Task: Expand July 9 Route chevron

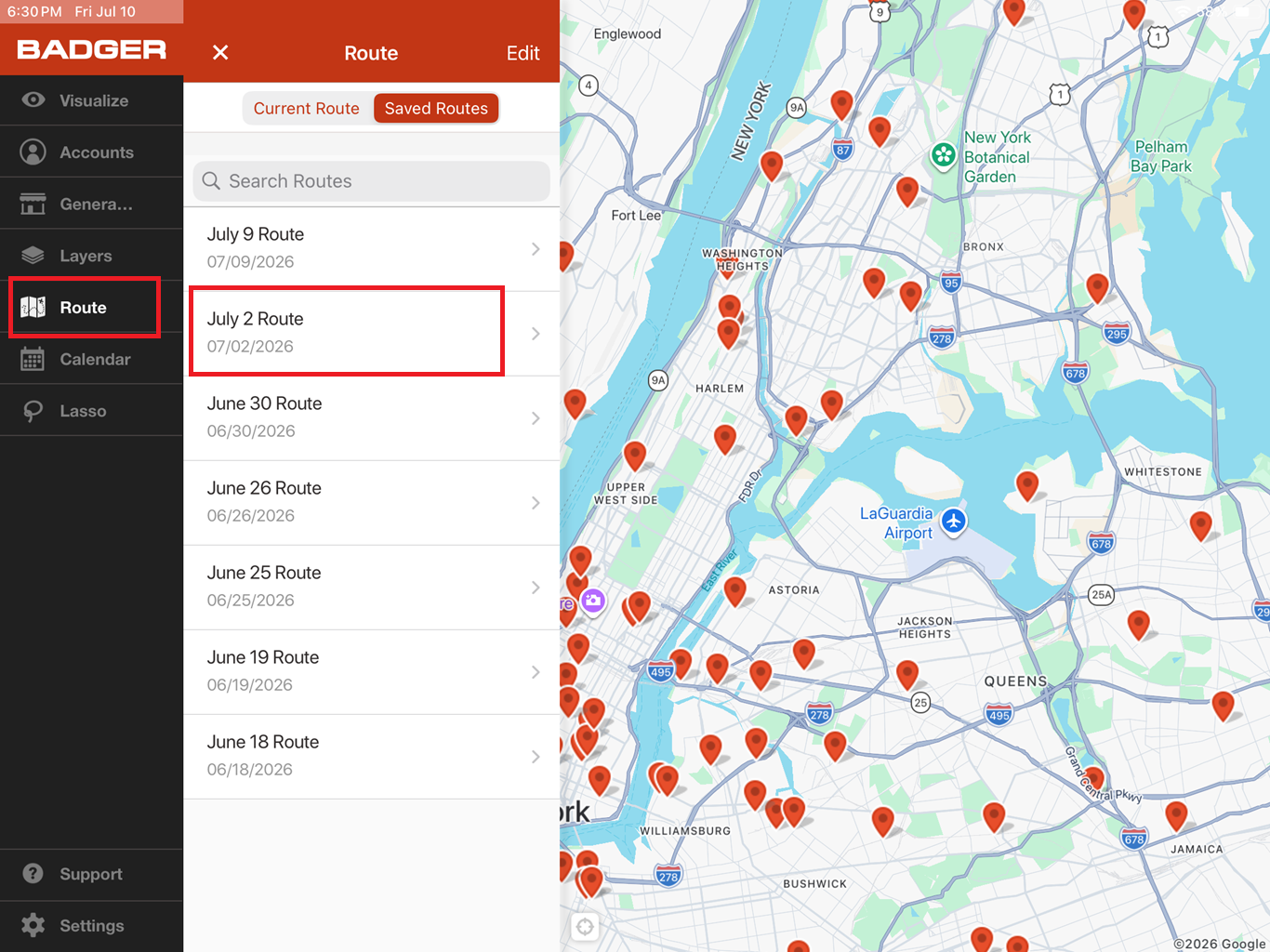Action: [x=536, y=249]
